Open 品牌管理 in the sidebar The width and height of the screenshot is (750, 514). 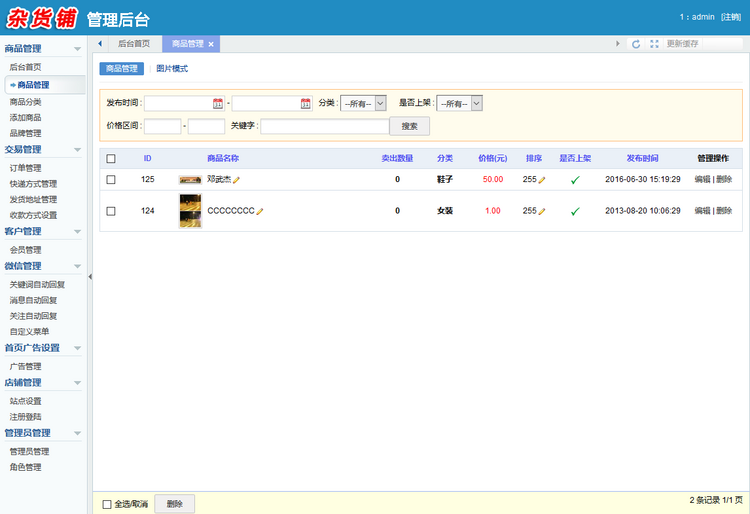pyautogui.click(x=25, y=133)
